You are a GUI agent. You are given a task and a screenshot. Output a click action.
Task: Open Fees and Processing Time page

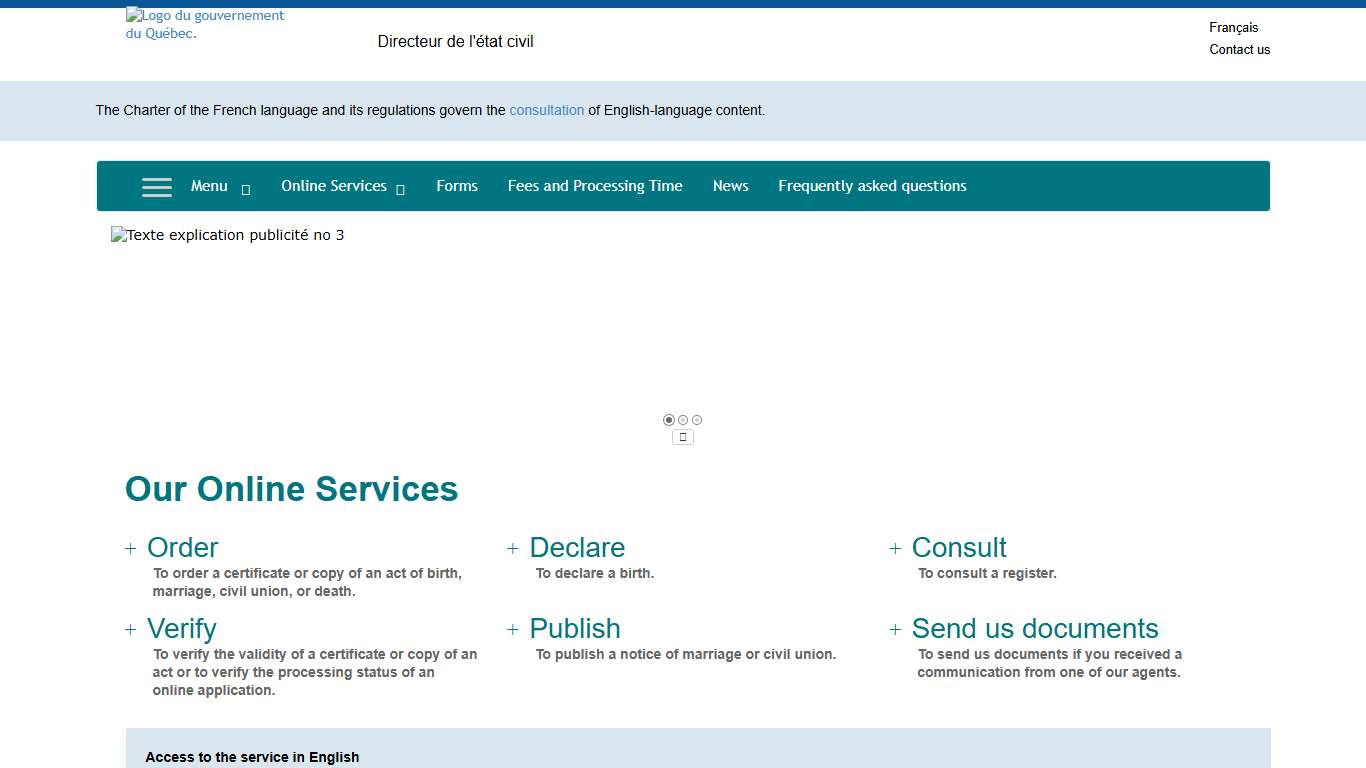(595, 186)
